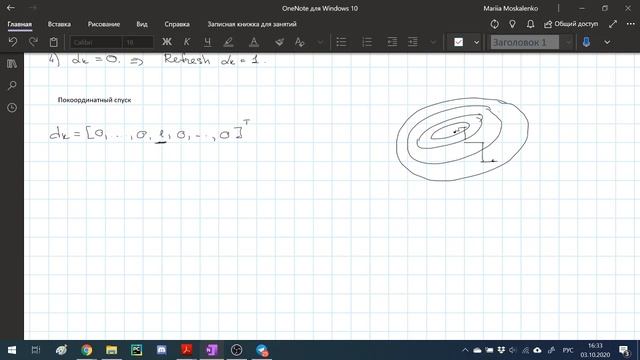Apply a bulleted list
The image size is (640, 360).
coord(342,42)
